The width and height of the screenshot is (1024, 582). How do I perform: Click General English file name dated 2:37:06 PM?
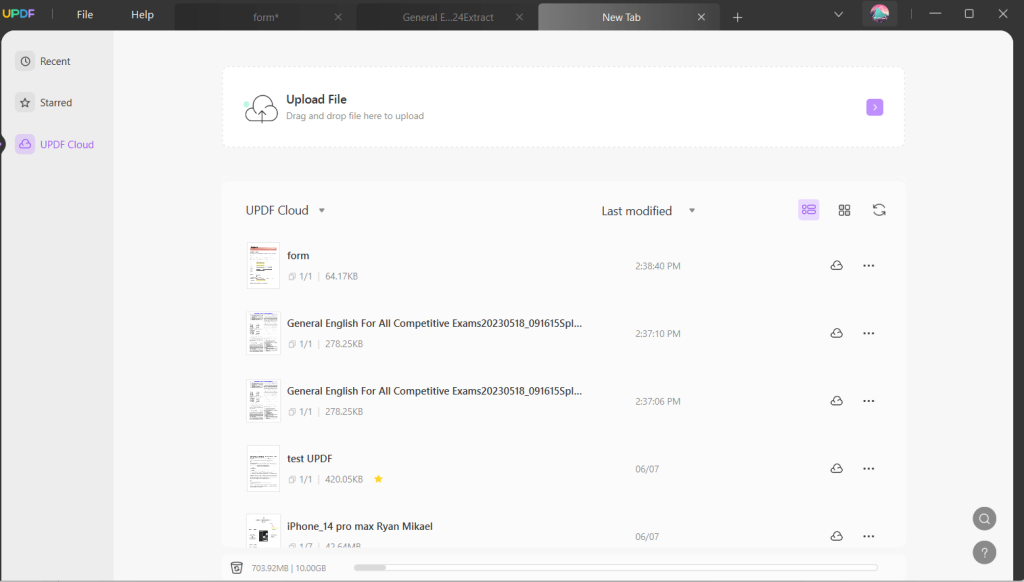tap(434, 391)
